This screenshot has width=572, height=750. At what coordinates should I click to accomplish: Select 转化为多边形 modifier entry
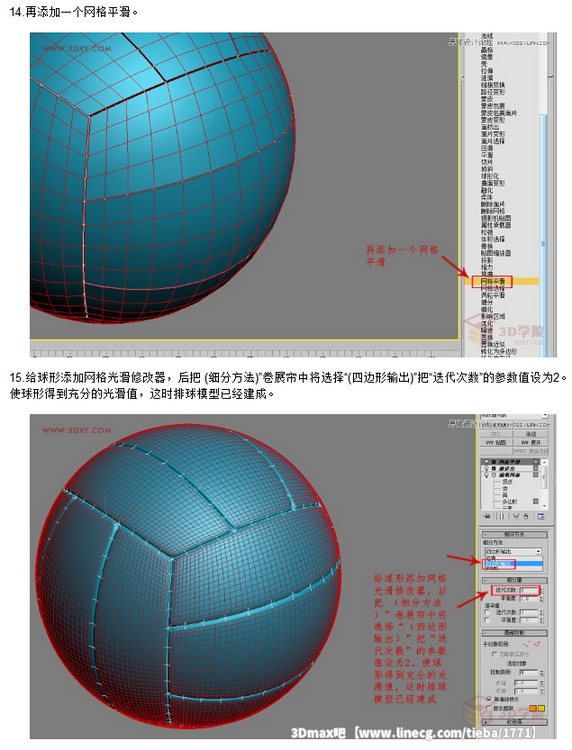(499, 352)
